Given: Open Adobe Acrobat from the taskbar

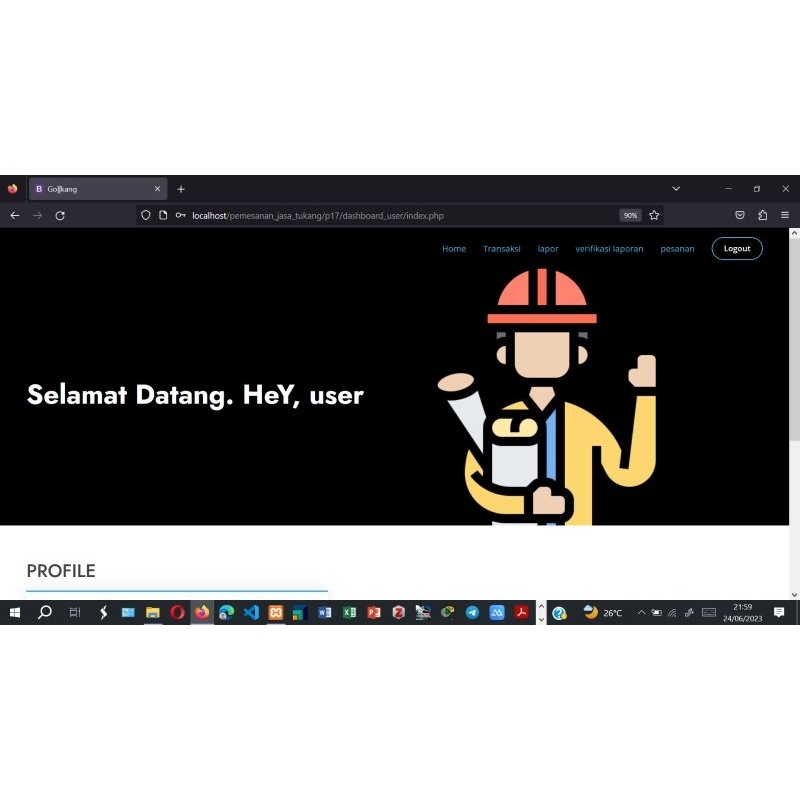Looking at the screenshot, I should pos(522,612).
